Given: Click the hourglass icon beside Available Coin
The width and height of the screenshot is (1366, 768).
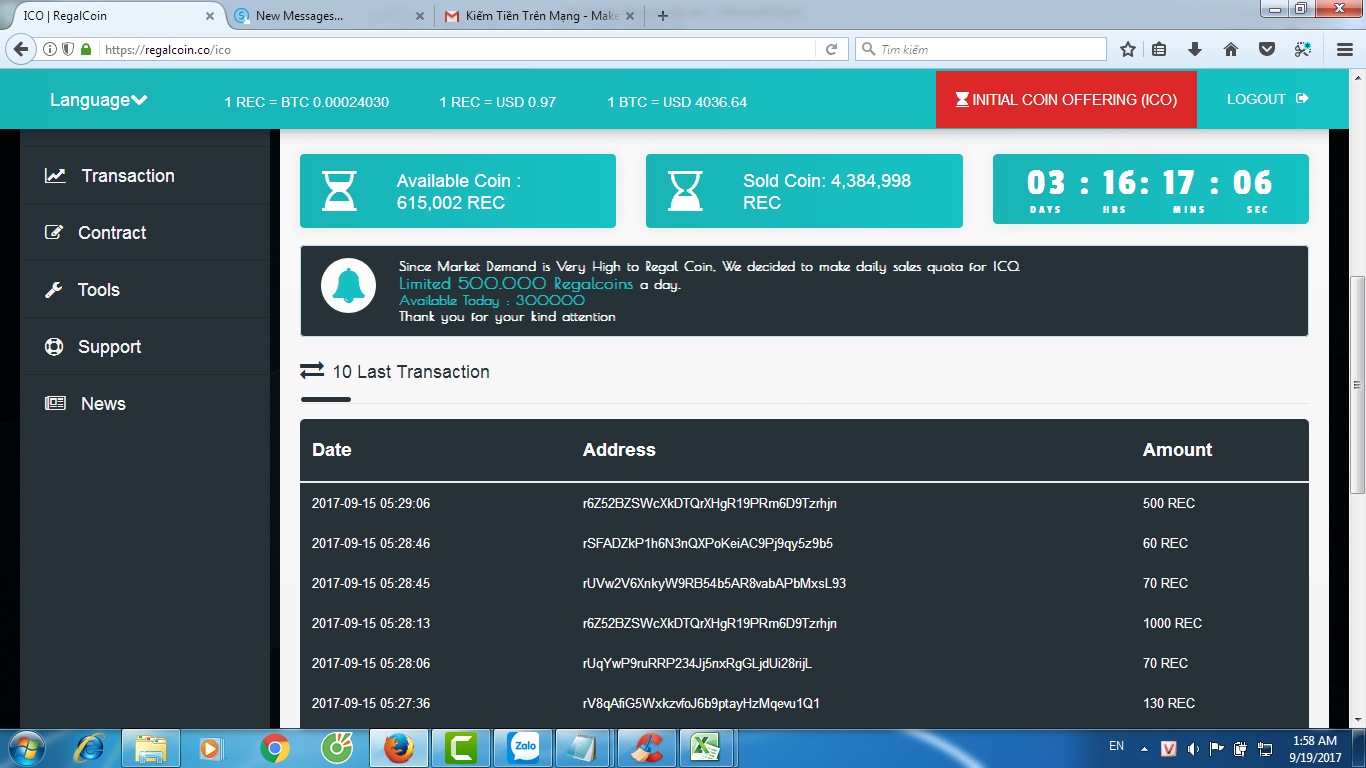Looking at the screenshot, I should [340, 191].
